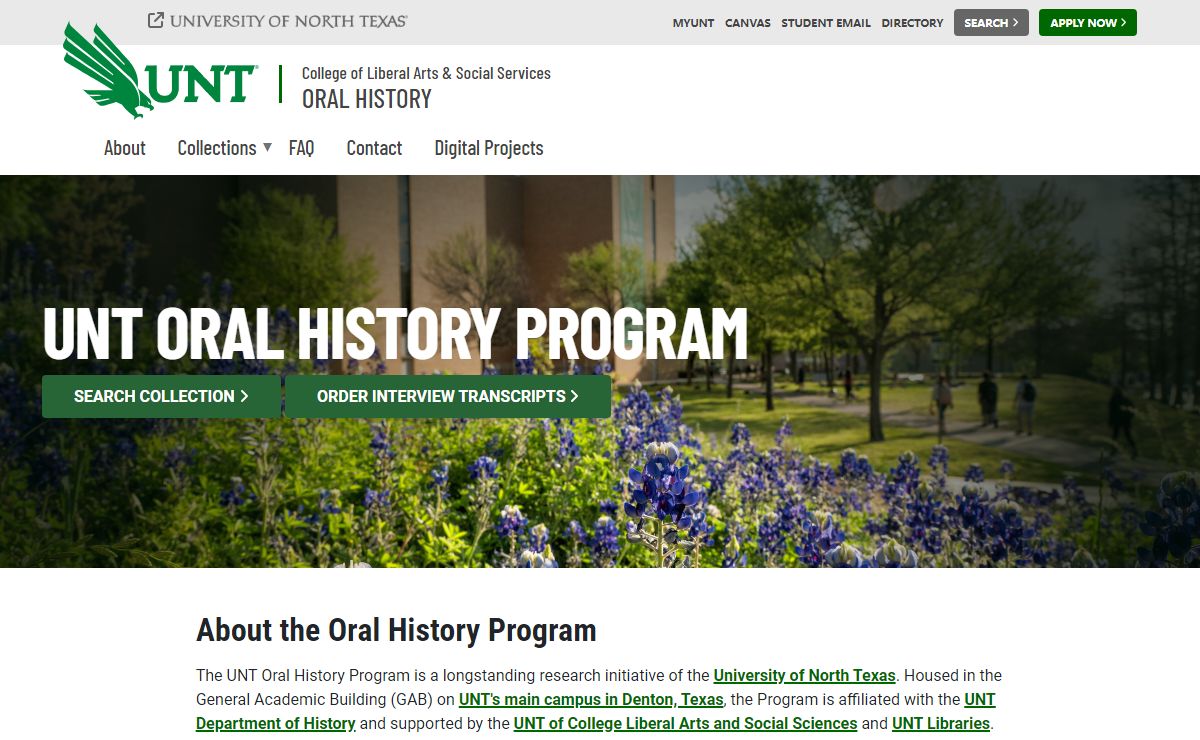
Task: Click the Oral History site title
Action: tap(367, 99)
